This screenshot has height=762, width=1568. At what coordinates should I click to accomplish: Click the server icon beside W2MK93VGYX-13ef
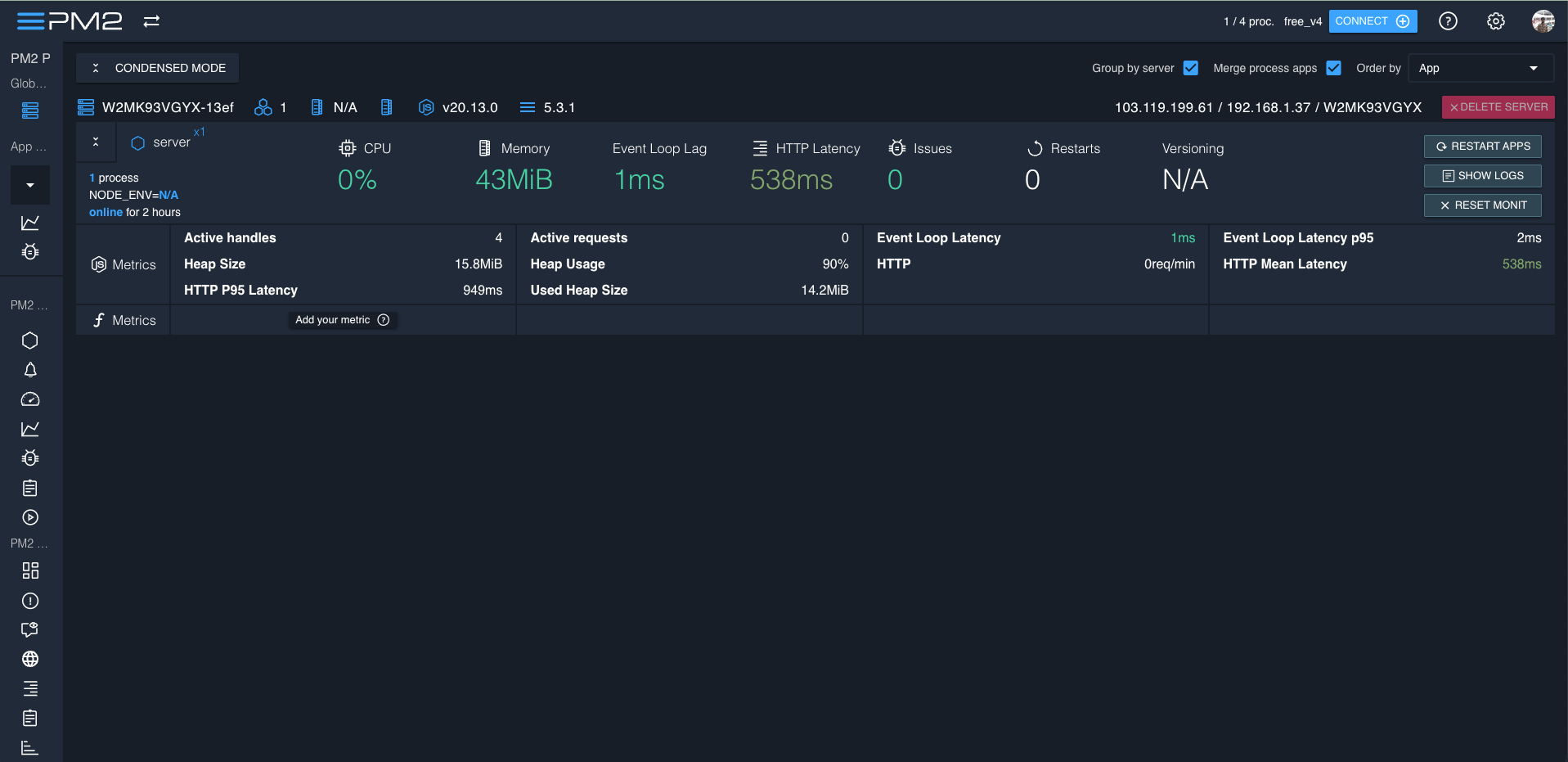[x=86, y=107]
